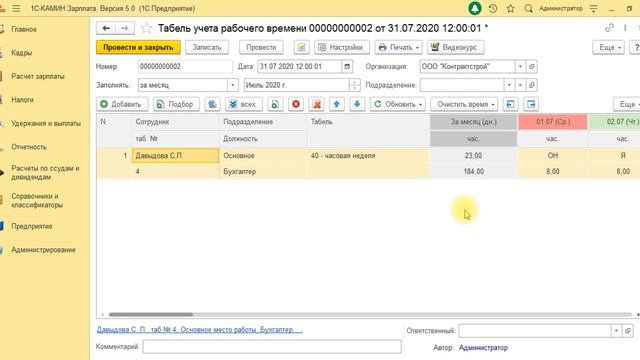Focus the Комментарий input field
This screenshot has width=640, height=360.
point(272,347)
